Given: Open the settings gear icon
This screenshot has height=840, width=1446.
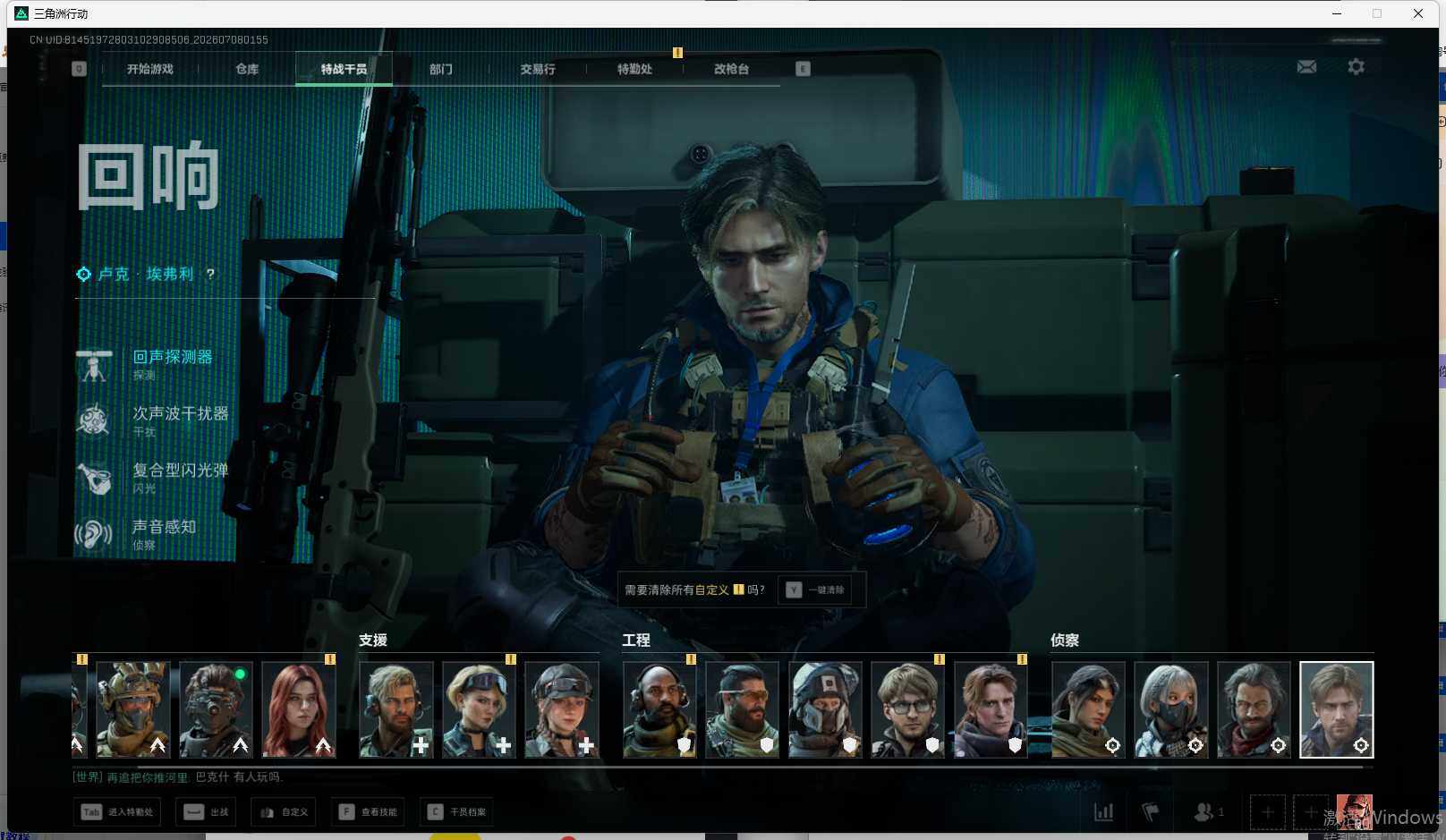Looking at the screenshot, I should pyautogui.click(x=1356, y=67).
